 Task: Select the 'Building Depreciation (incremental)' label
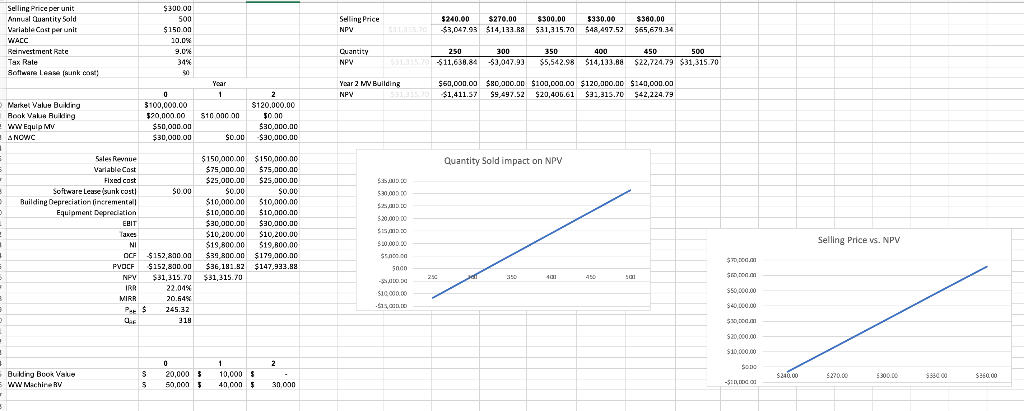tap(78, 201)
